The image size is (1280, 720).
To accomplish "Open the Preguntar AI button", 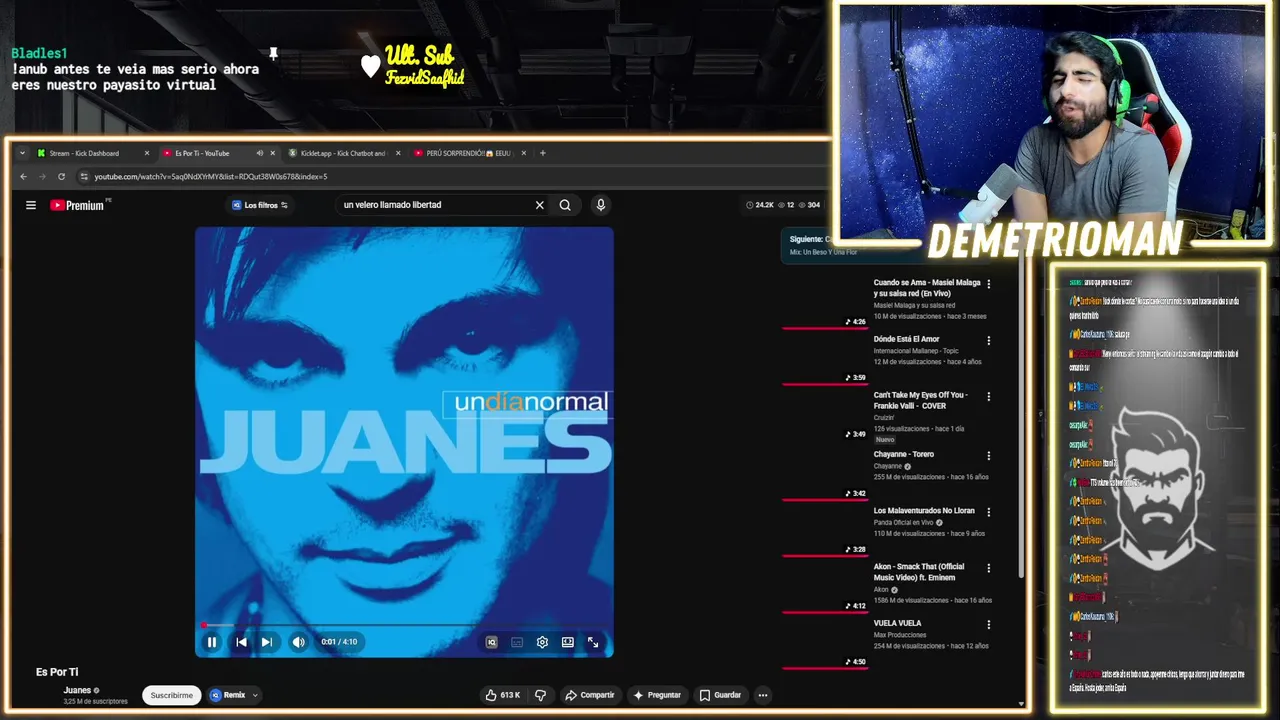I will 657,695.
